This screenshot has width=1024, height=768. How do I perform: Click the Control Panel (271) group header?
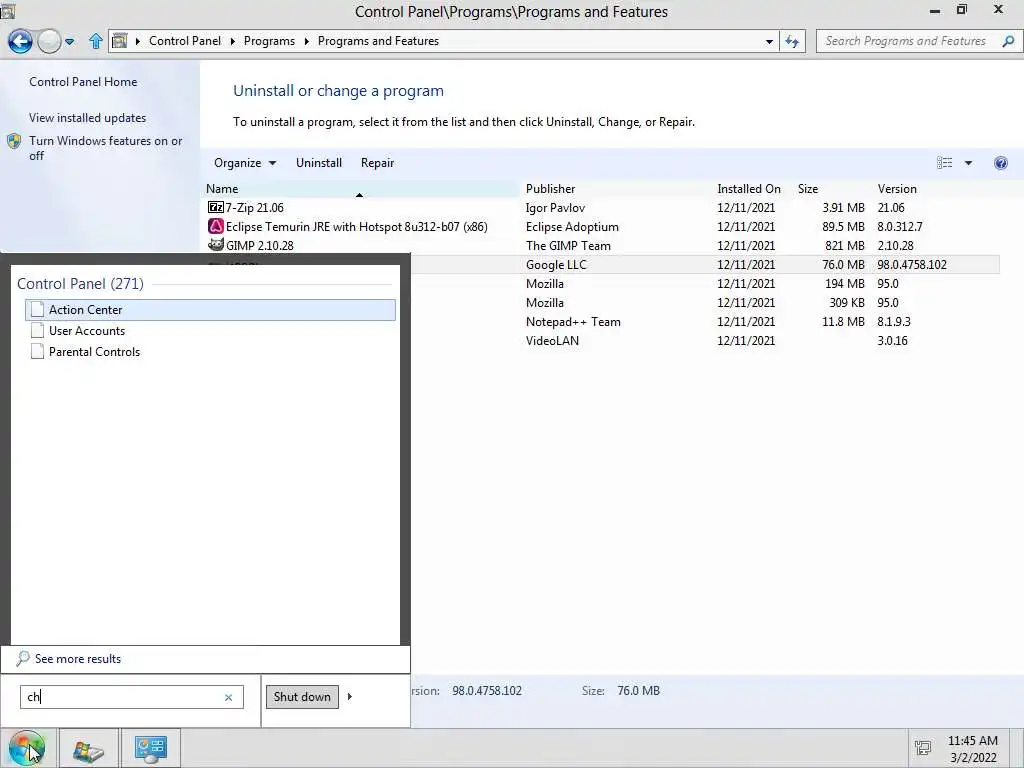(x=80, y=283)
